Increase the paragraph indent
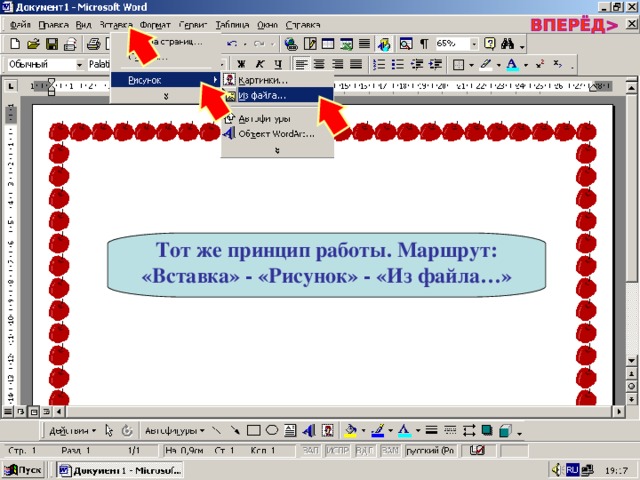This screenshot has height=480, width=640. pos(436,64)
